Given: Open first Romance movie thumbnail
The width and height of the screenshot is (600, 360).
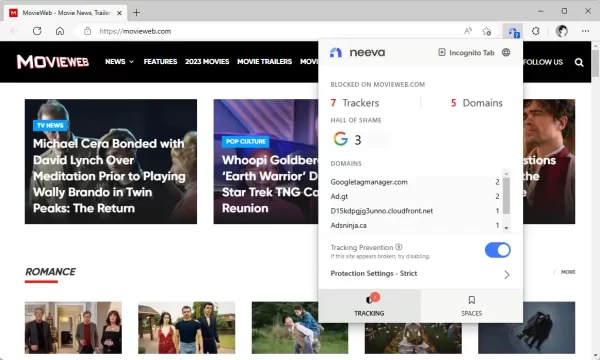Looking at the screenshot, I should 73,327.
